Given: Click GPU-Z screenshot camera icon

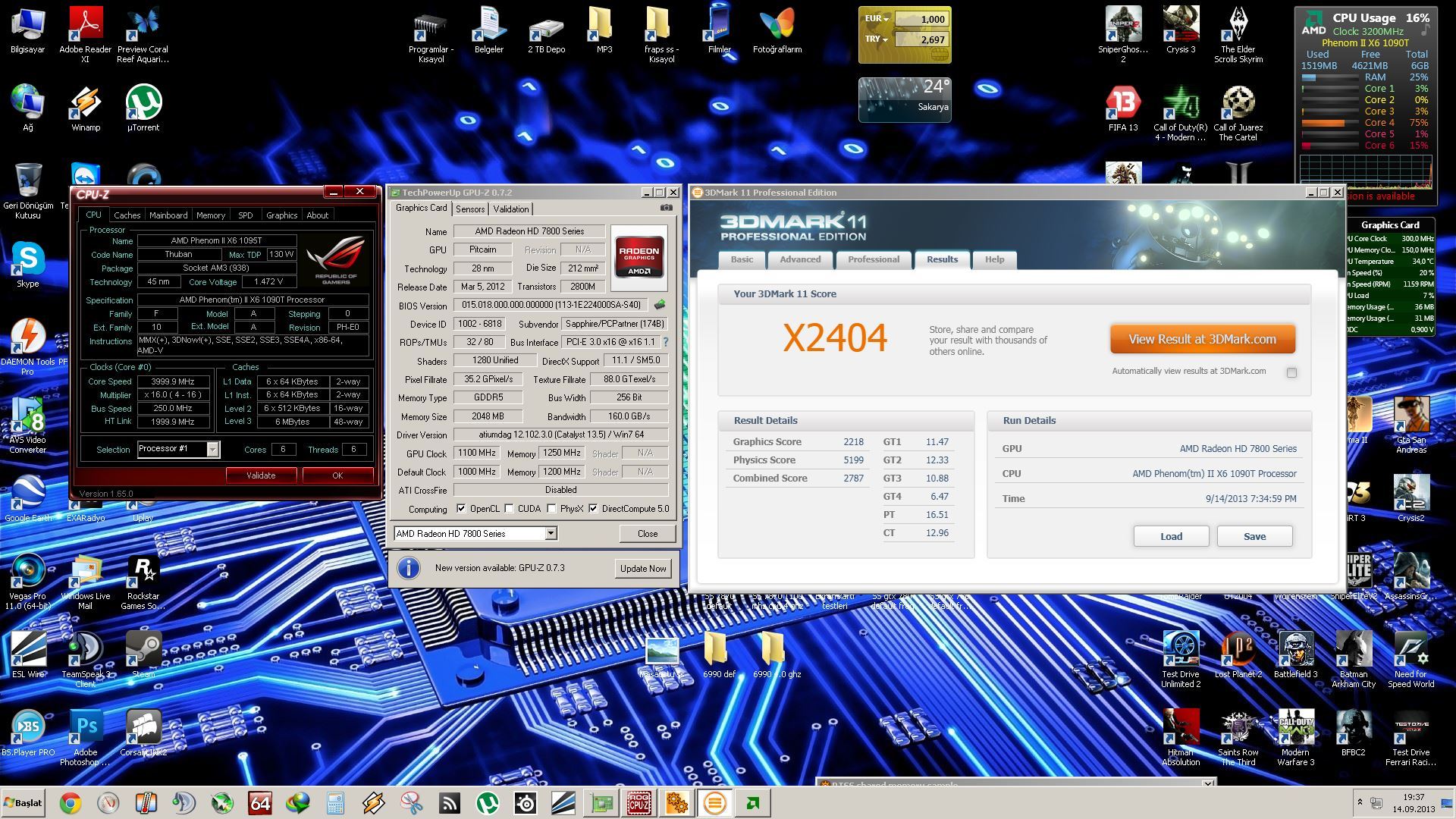Looking at the screenshot, I should (x=666, y=208).
